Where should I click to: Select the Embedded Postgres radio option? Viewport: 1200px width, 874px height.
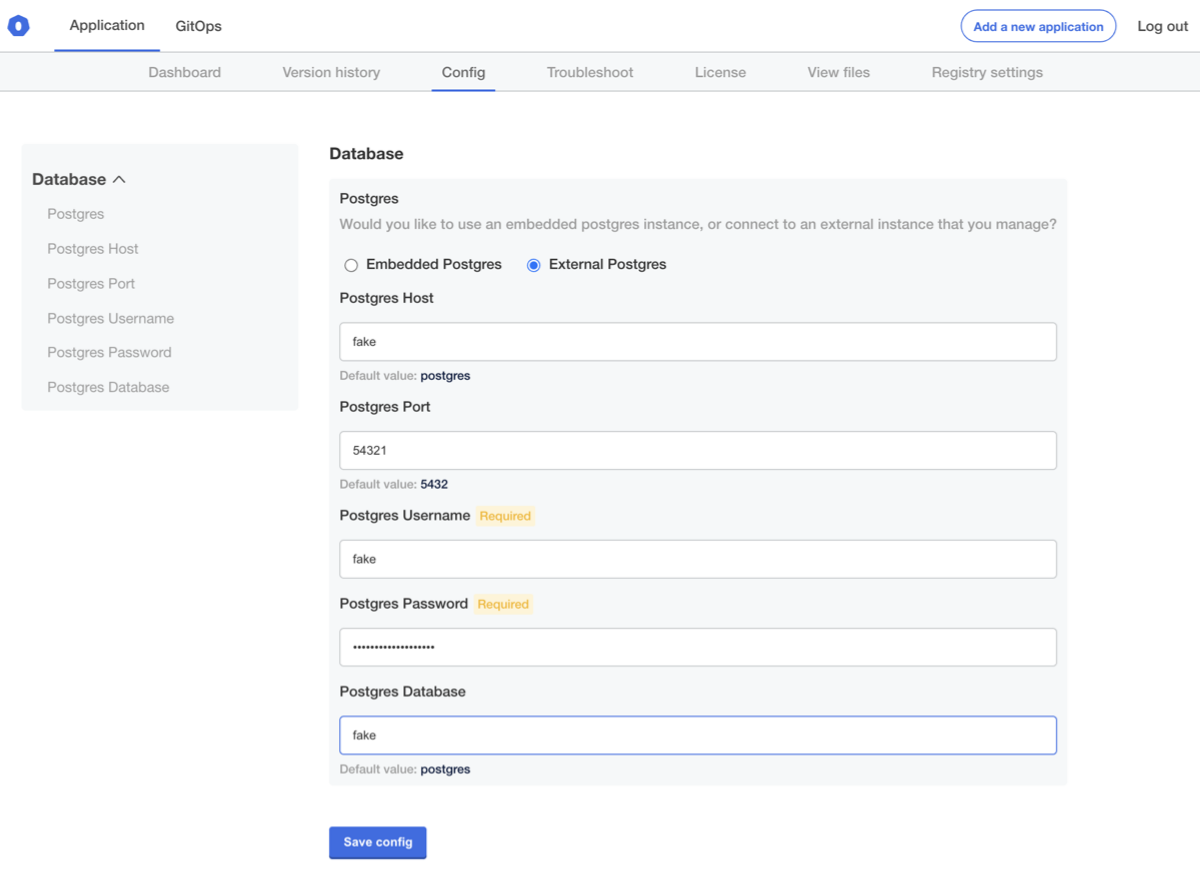(351, 265)
